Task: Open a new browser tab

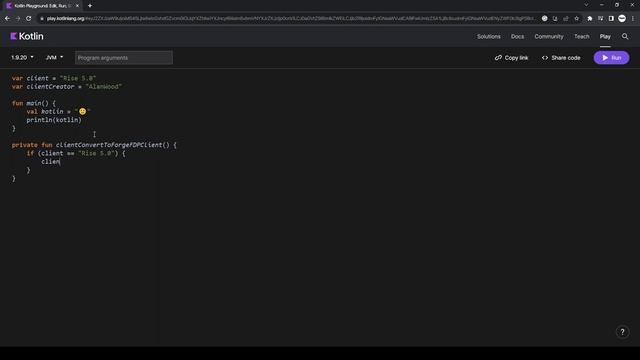Action: pyautogui.click(x=90, y=6)
